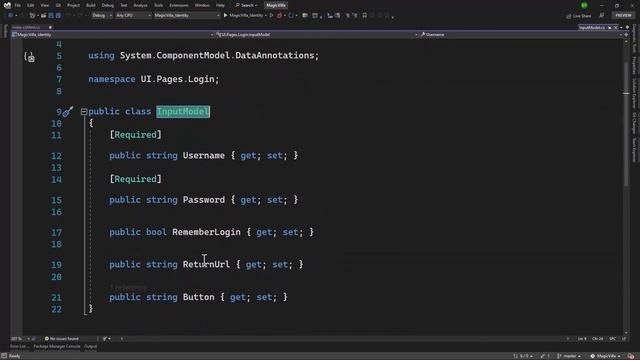Click the Required attribute on line 14
Image resolution: width=640 pixels, height=360 pixels.
coord(136,179)
